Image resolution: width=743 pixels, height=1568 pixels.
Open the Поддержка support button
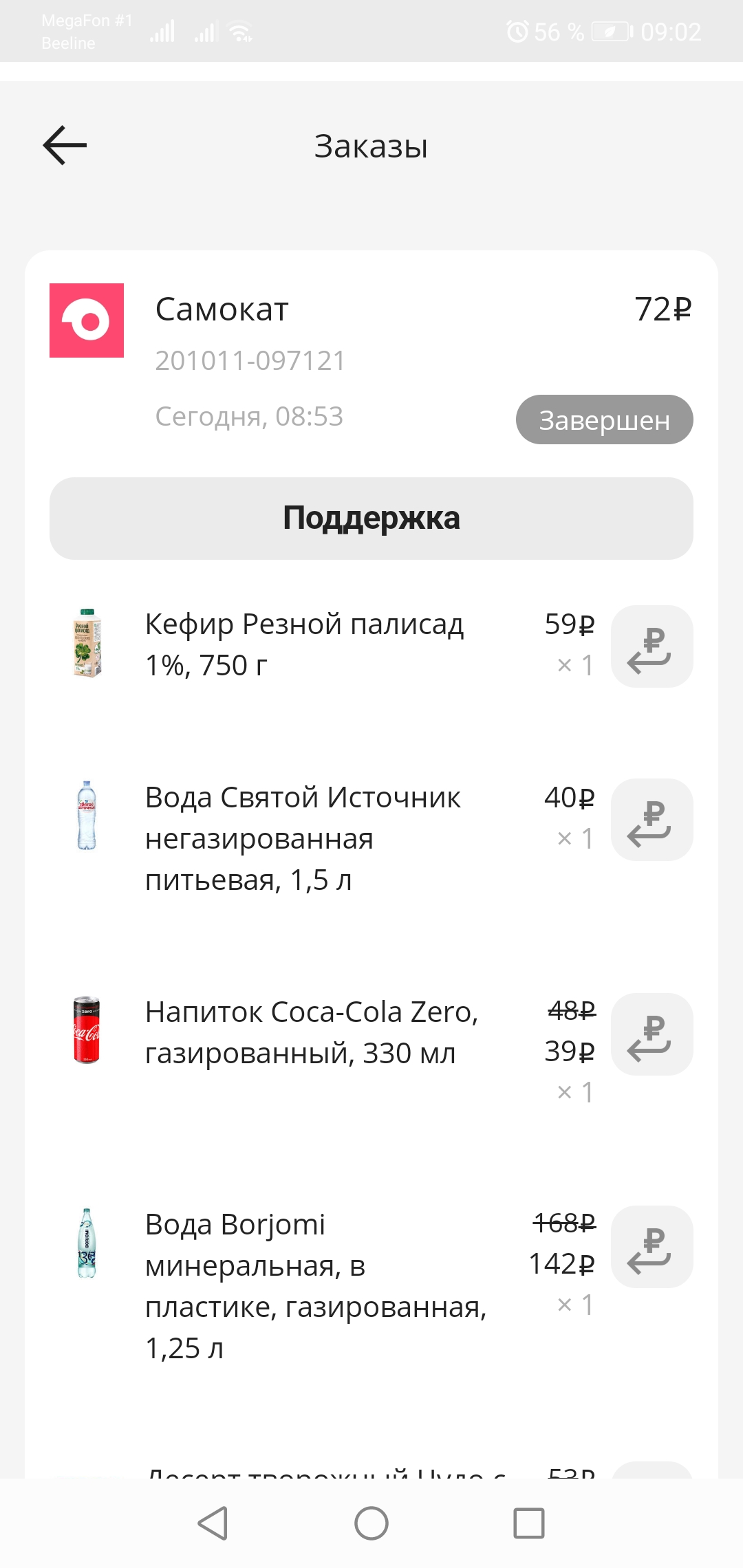tap(371, 519)
